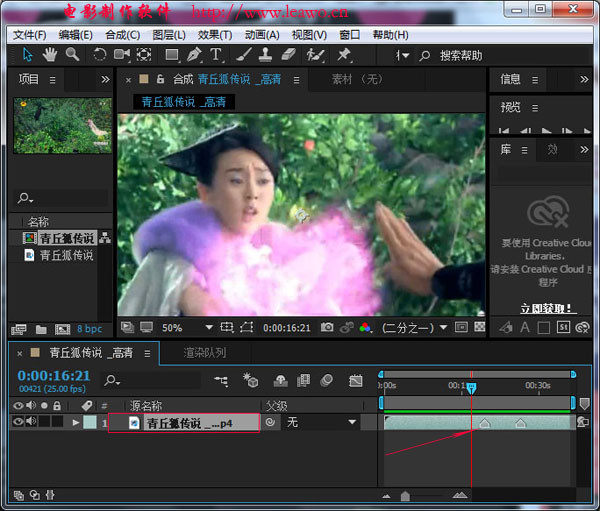Viewport: 600px width, 511px height.
Task: Open the 效果(T) menu
Action: click(215, 35)
